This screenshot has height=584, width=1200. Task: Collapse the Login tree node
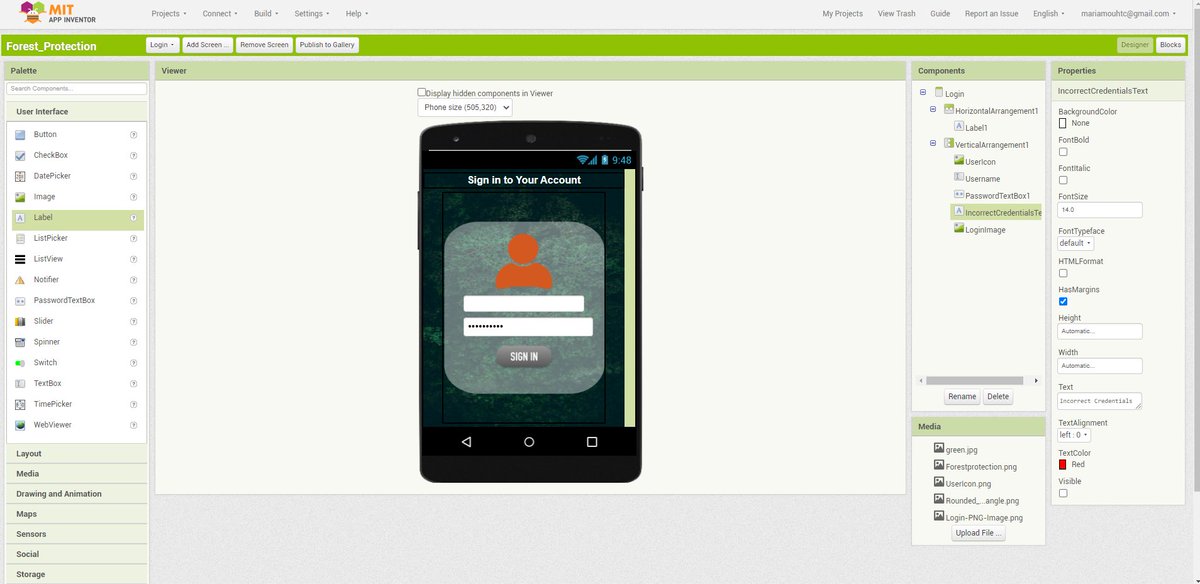[923, 93]
